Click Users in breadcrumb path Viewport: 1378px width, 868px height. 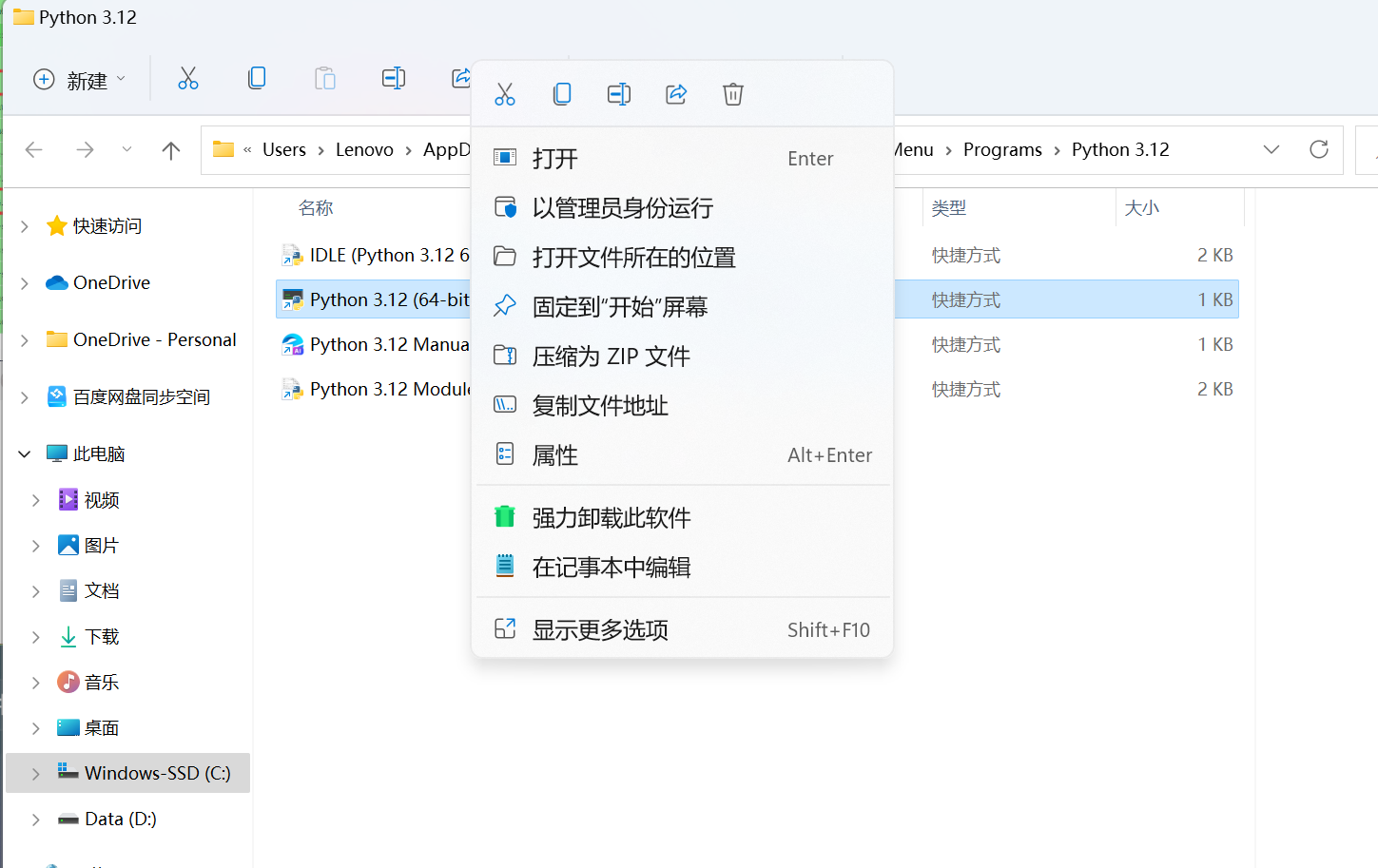(284, 150)
